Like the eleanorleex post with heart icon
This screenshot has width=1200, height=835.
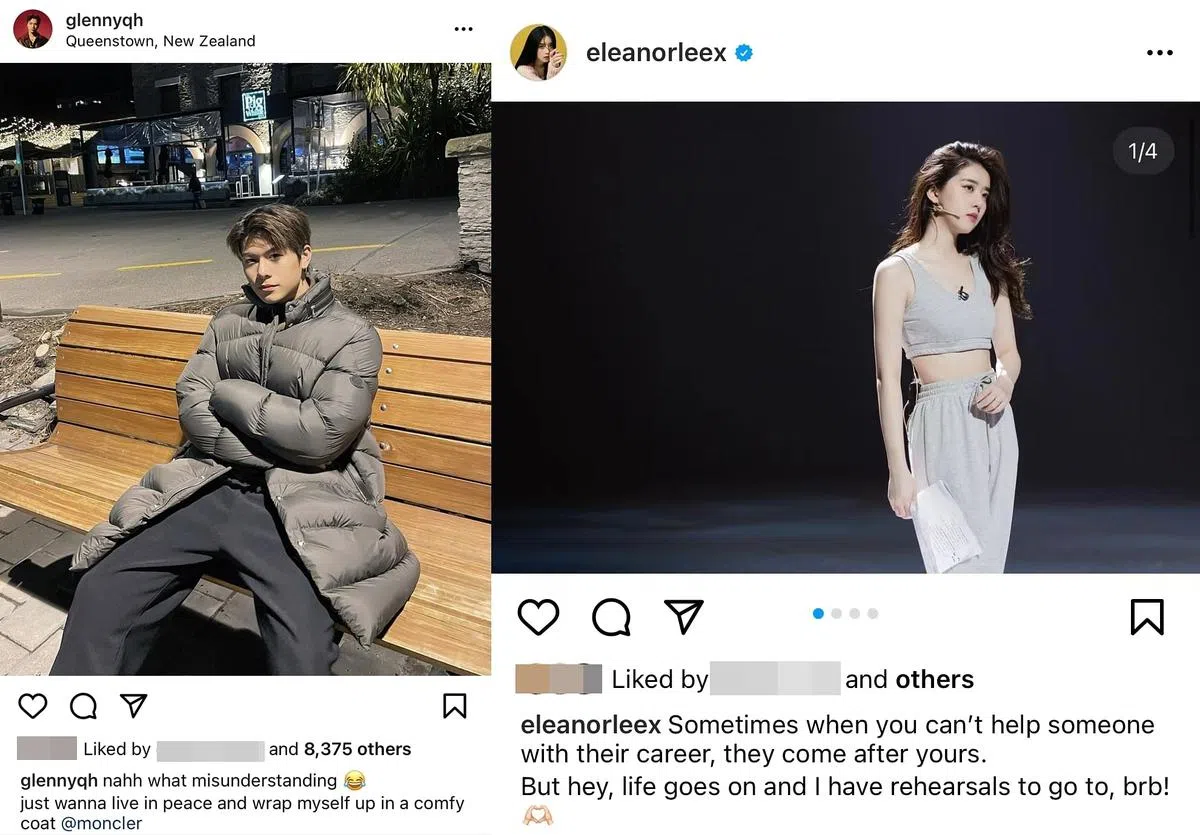point(538,617)
